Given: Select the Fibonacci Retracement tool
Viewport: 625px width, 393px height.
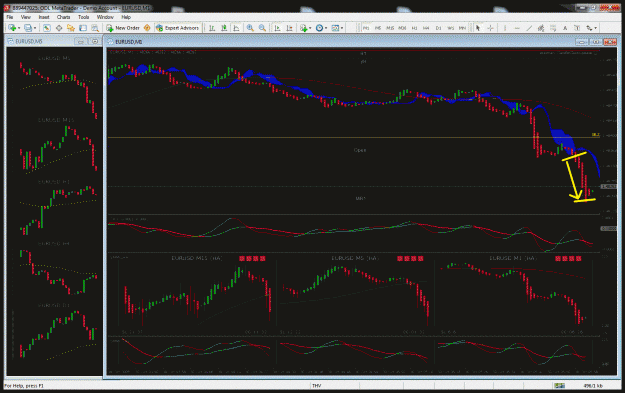Looking at the screenshot, I should [553, 28].
